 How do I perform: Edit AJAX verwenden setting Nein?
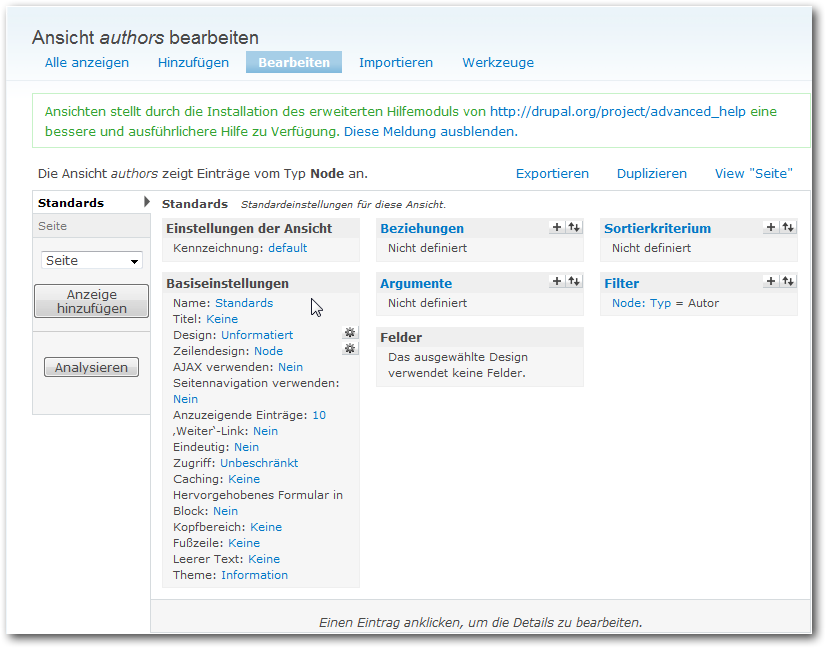pos(290,367)
